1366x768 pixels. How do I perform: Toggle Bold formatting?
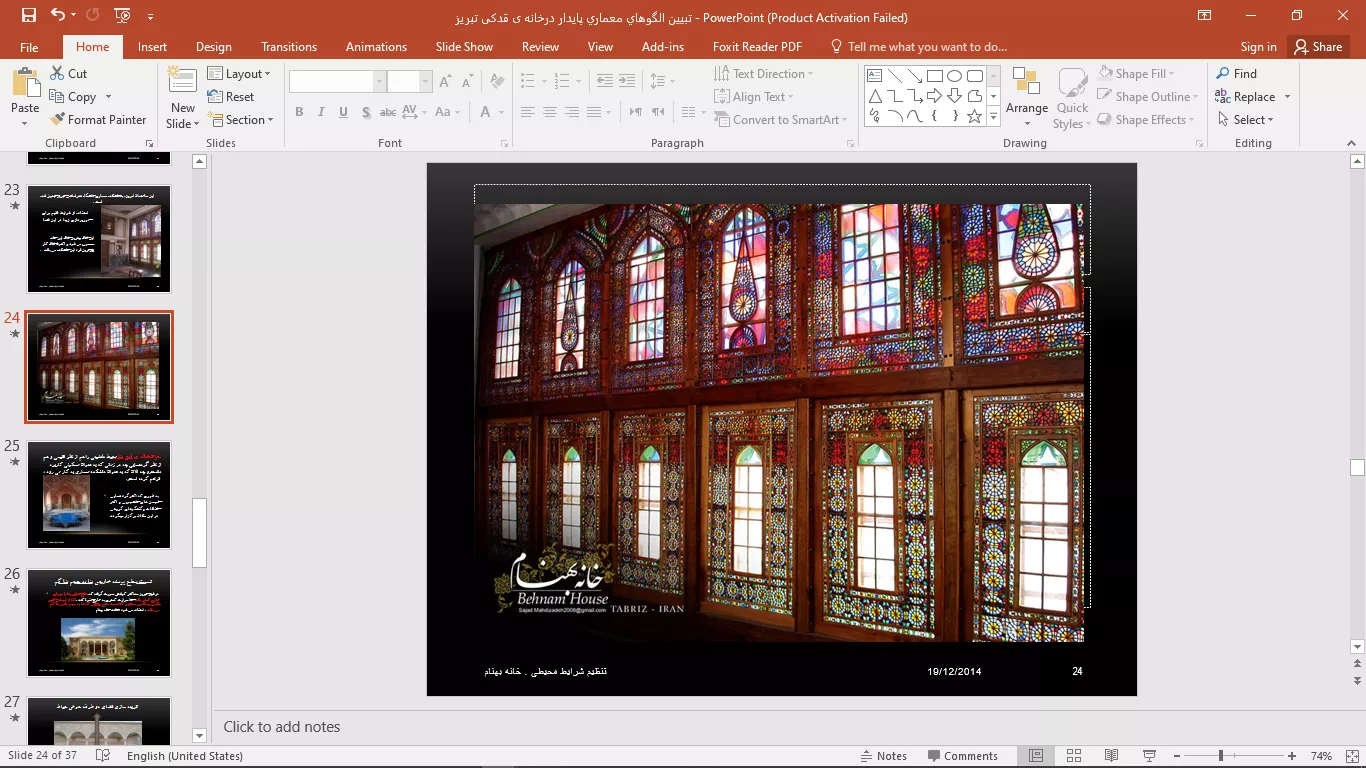(299, 112)
